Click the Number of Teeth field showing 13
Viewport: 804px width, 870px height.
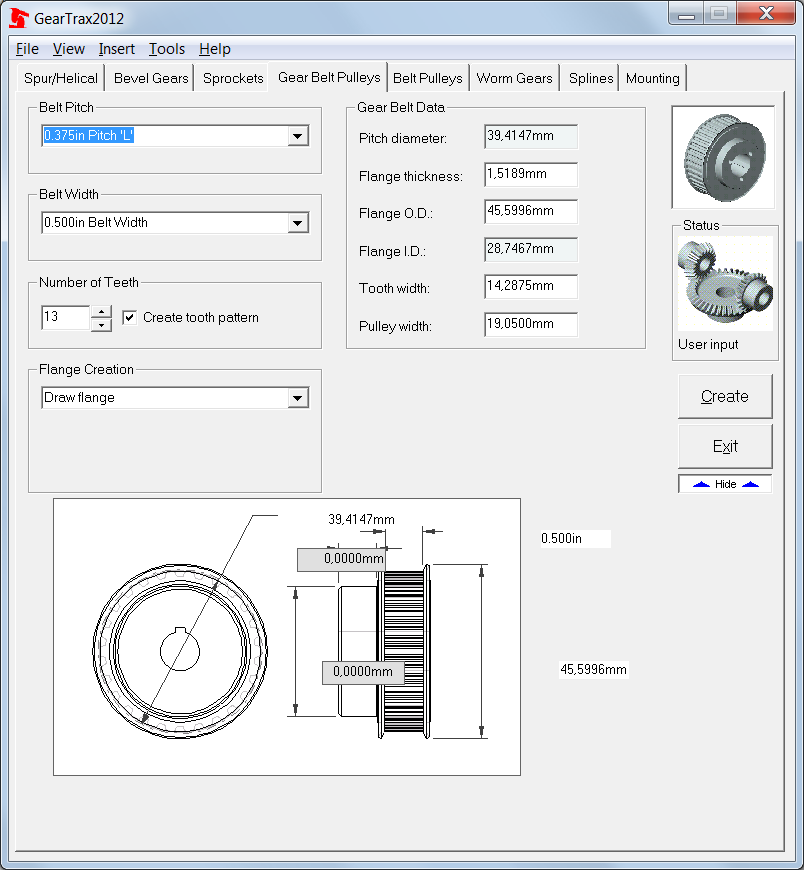click(x=65, y=317)
